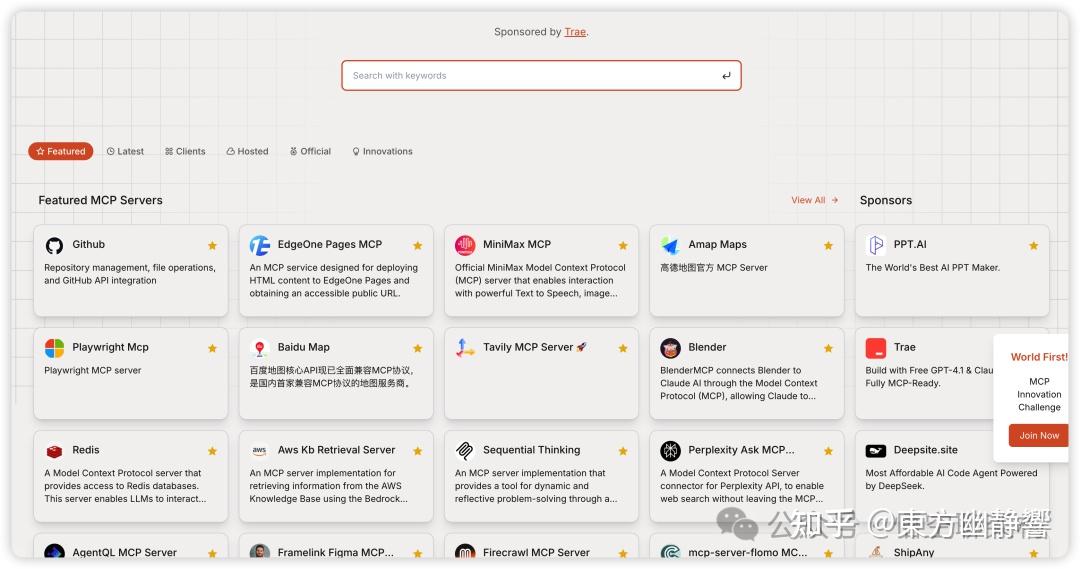This screenshot has height=569, width=1080.
Task: Click the 'Sponsors' heading text
Action: pyautogui.click(x=886, y=200)
